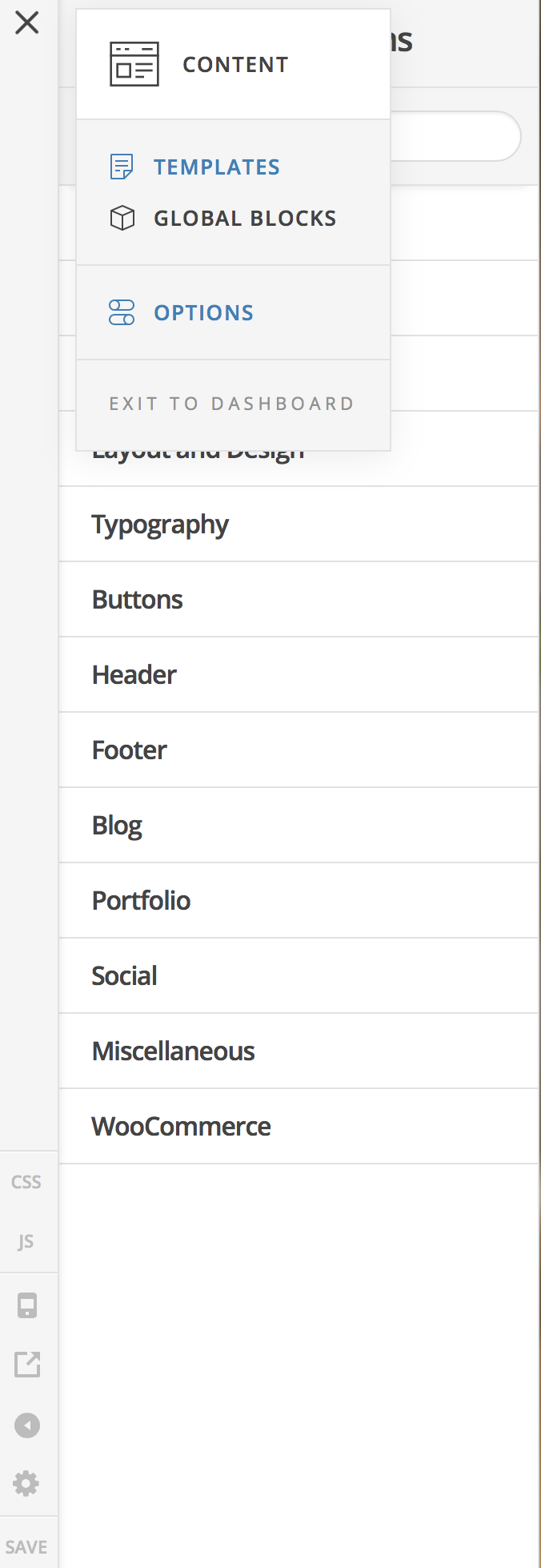
Task: Click the X close icon in sidebar
Action: point(27,22)
